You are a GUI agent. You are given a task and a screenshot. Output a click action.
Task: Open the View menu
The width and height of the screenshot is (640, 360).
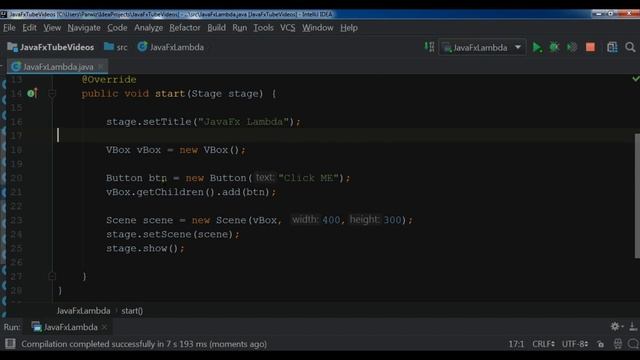[x=52, y=28]
